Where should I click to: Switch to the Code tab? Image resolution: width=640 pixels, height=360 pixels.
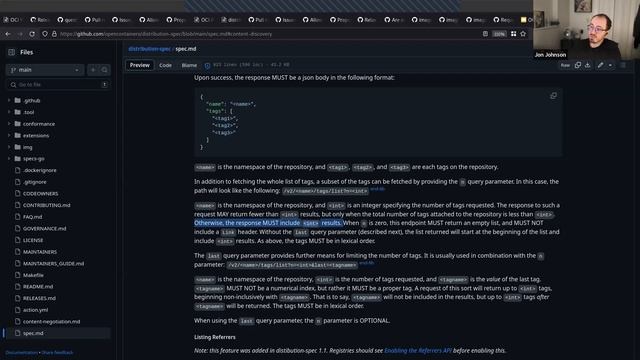[165, 65]
